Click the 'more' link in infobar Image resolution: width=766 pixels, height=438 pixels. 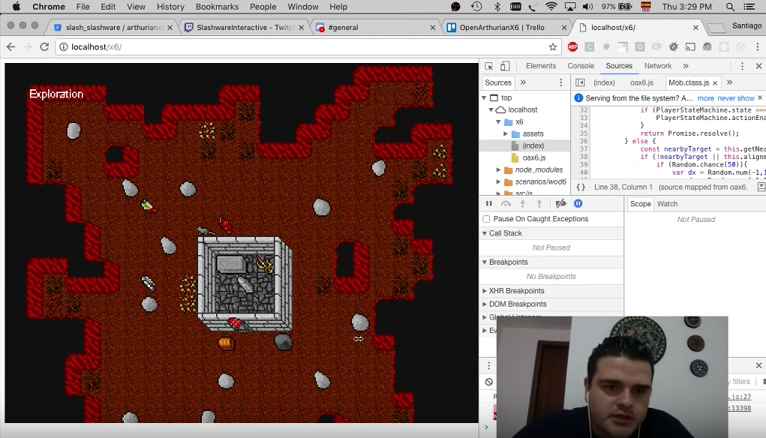click(705, 98)
